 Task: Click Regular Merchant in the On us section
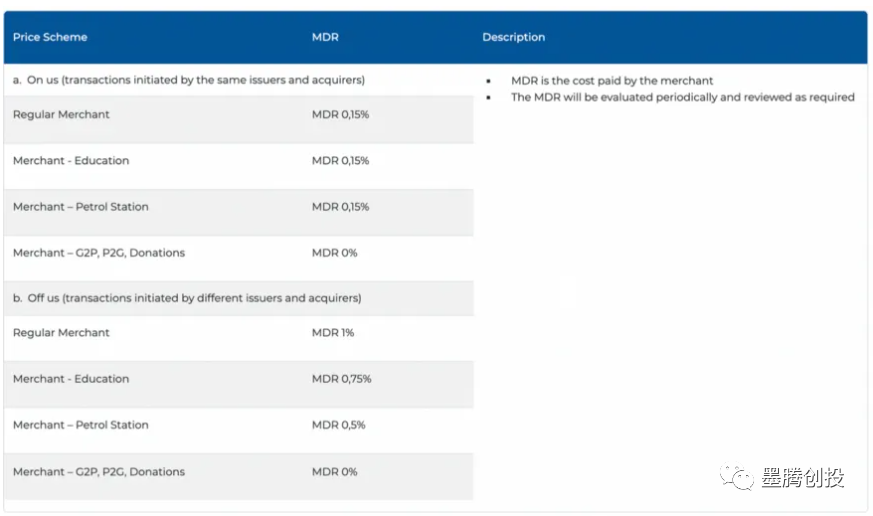(x=61, y=114)
